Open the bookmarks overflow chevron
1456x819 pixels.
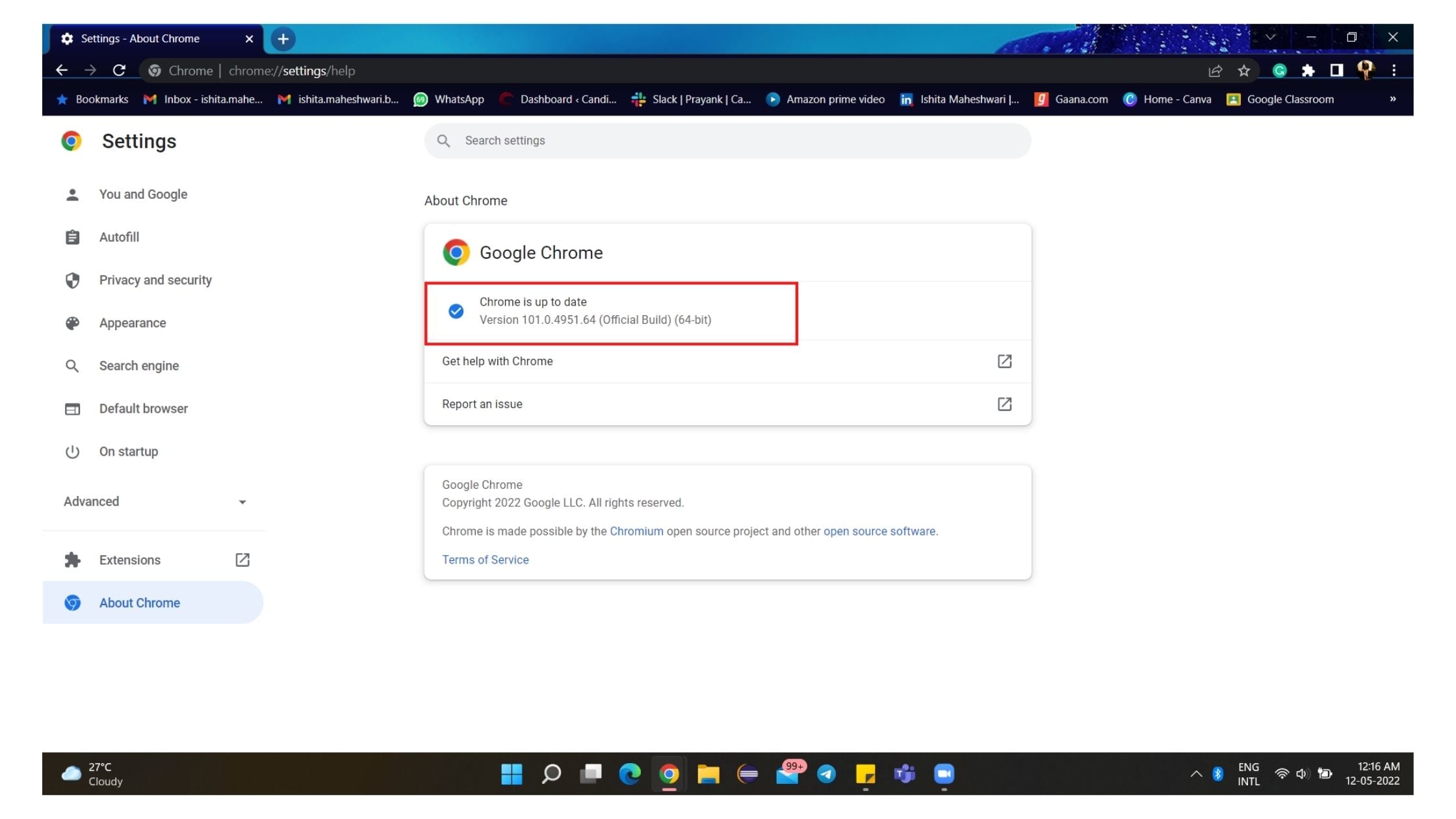(1392, 99)
